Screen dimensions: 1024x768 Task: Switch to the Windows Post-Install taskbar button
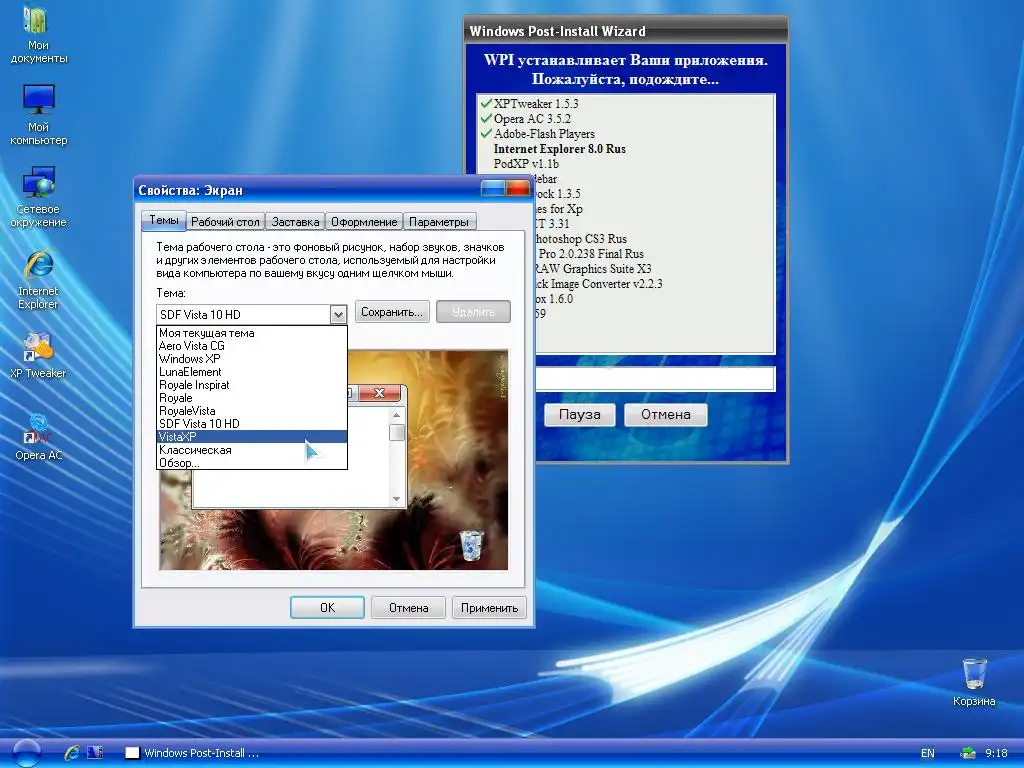pyautogui.click(x=193, y=753)
